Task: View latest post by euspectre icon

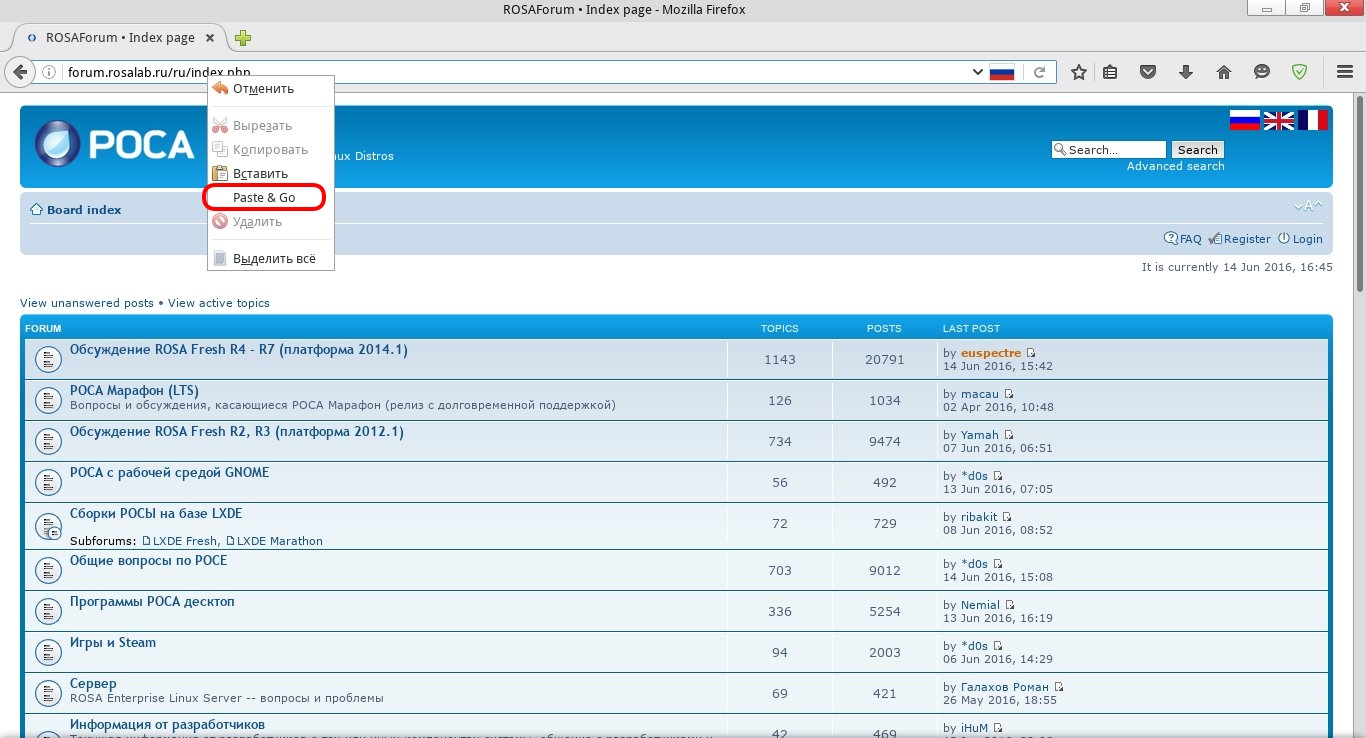Action: pos(1031,353)
